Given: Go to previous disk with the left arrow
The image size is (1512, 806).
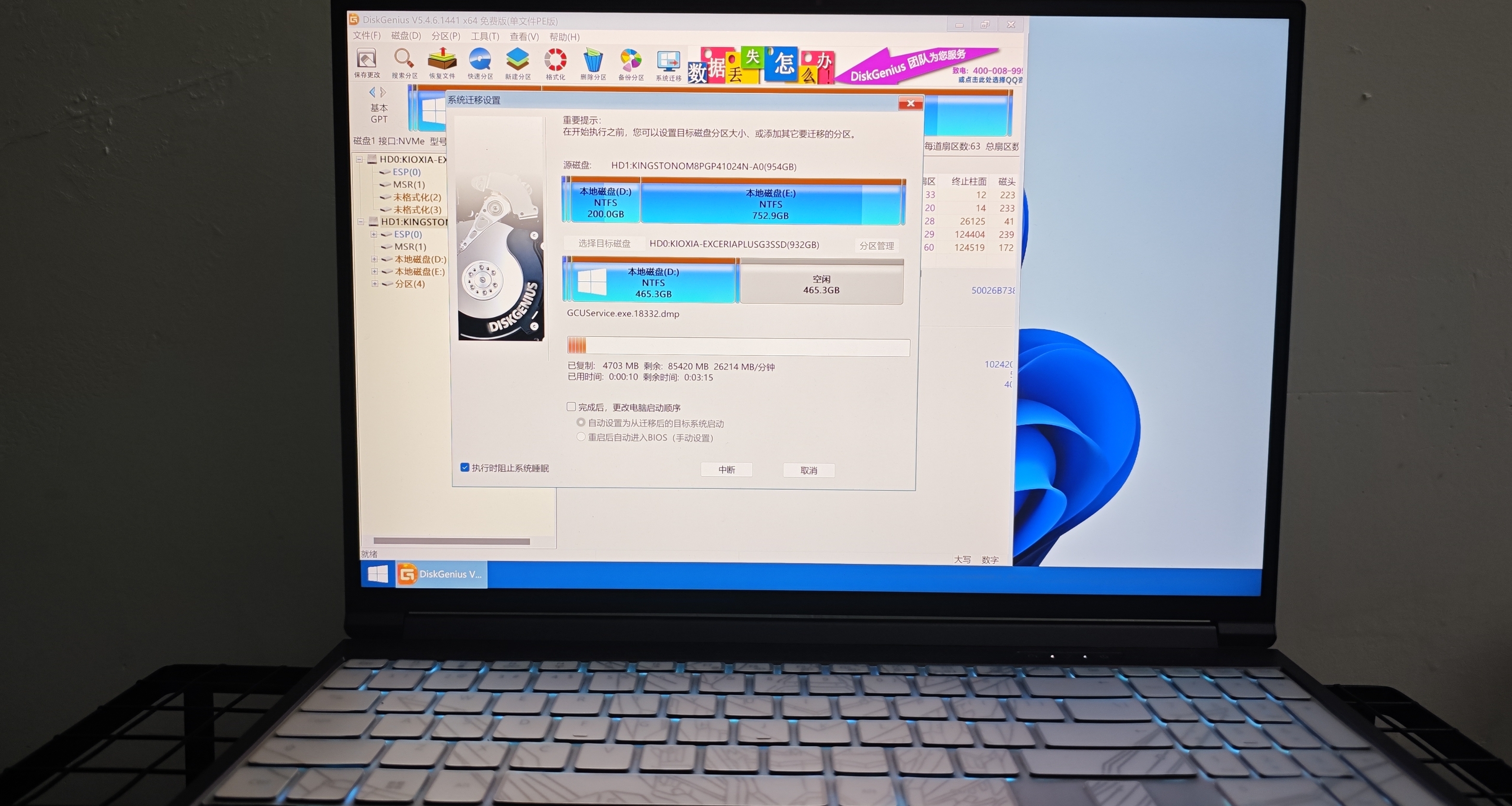Looking at the screenshot, I should tap(372, 92).
